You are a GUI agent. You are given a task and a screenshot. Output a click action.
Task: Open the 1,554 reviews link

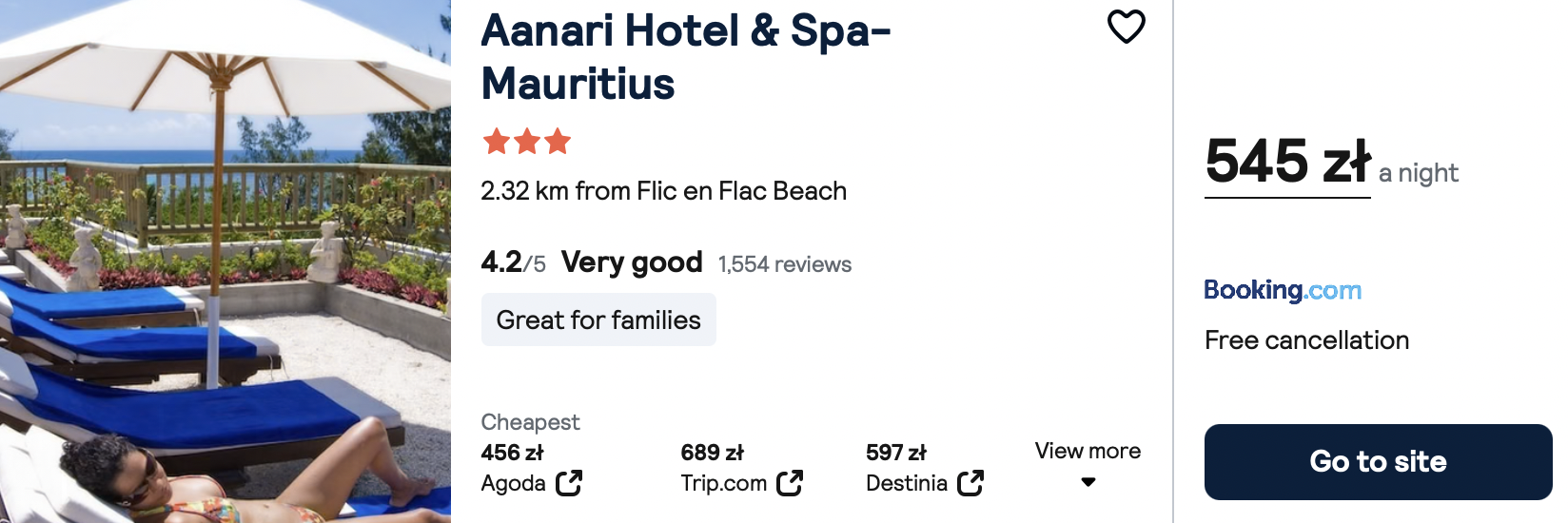(785, 264)
